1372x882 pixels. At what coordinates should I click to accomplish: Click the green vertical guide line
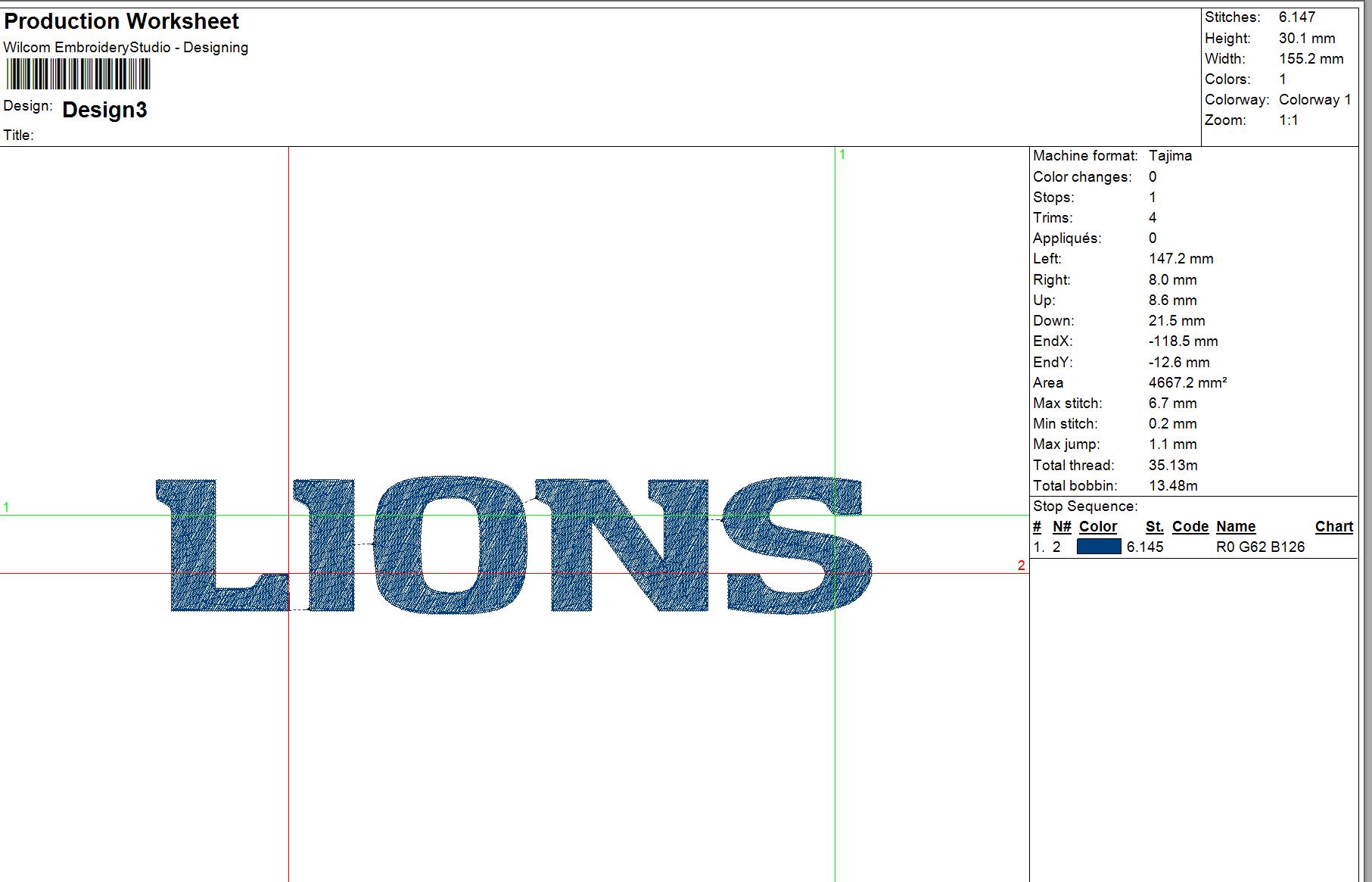click(x=834, y=341)
